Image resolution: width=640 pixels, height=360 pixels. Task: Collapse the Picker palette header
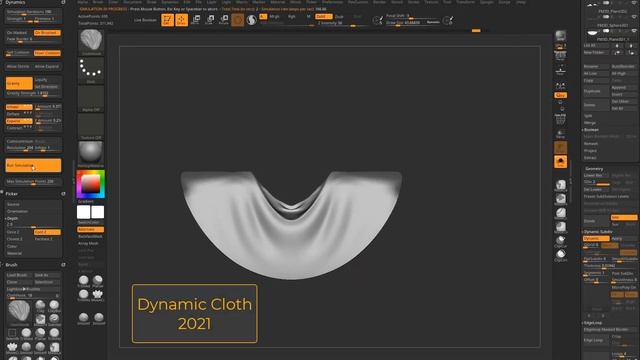point(11,194)
